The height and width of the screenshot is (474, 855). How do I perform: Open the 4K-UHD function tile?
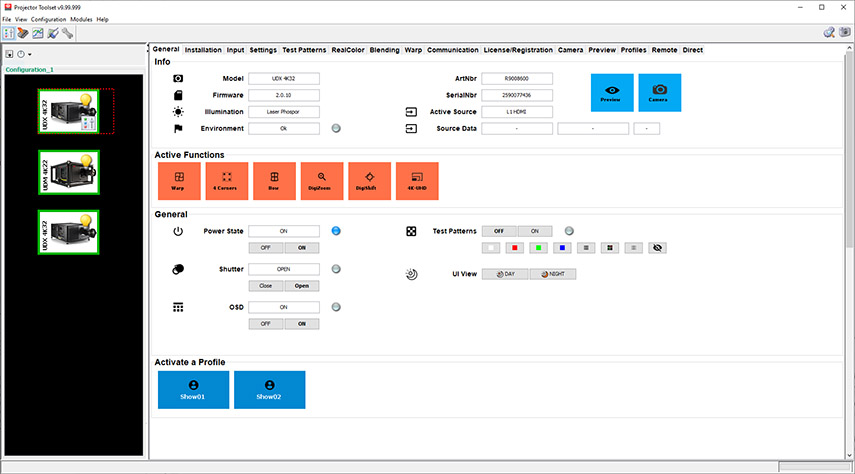[417, 180]
